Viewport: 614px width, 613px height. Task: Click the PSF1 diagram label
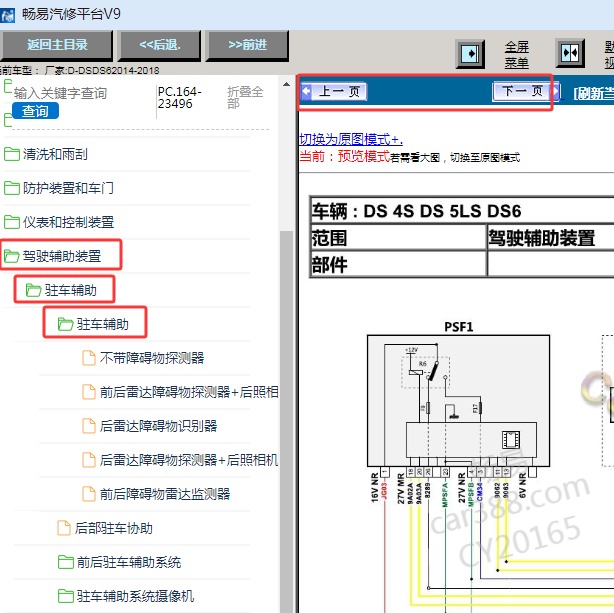(459, 326)
